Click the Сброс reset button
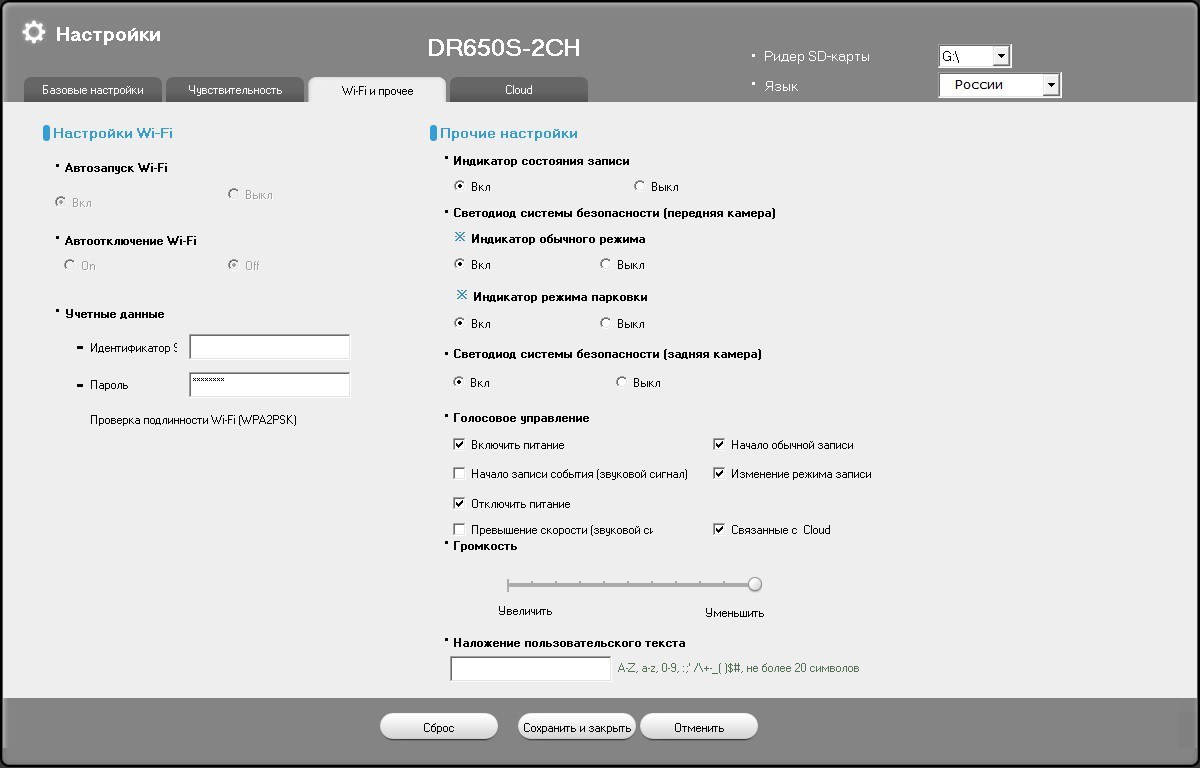The width and height of the screenshot is (1200, 768). click(439, 727)
